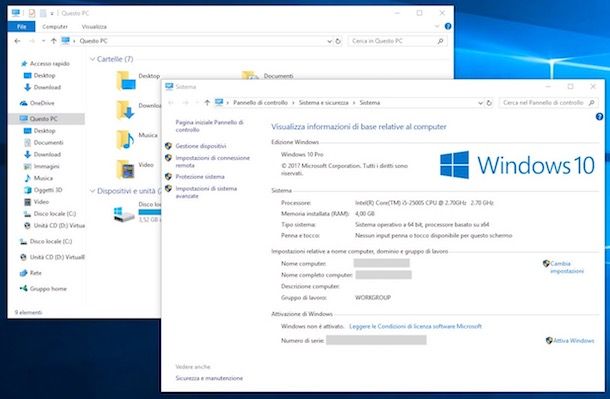Open Impostazioni di connessione remota

click(x=212, y=161)
